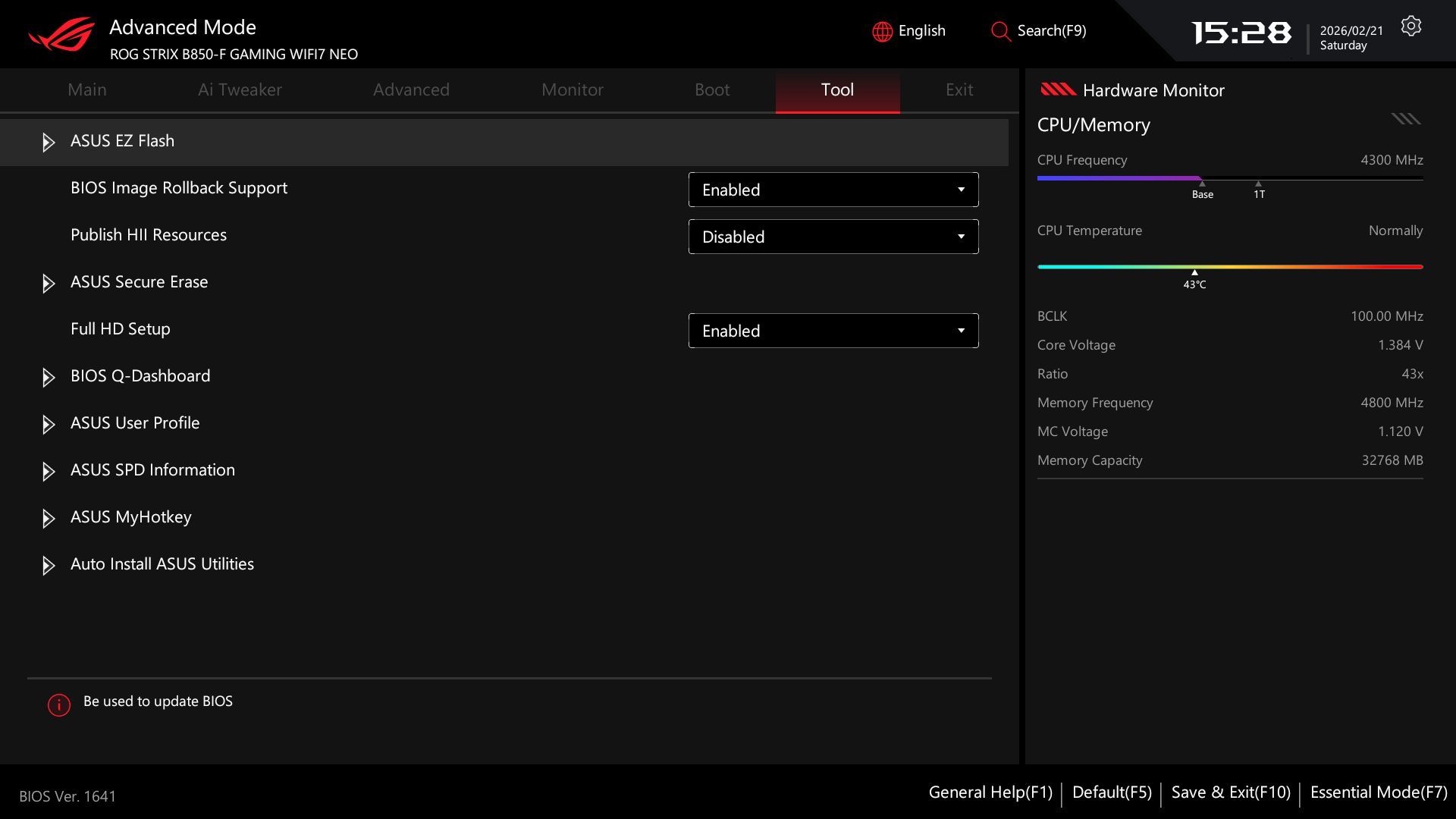Screen dimensions: 1456x819
Task: Expand ASUS EZ Flash arrow
Action: pyautogui.click(x=48, y=142)
